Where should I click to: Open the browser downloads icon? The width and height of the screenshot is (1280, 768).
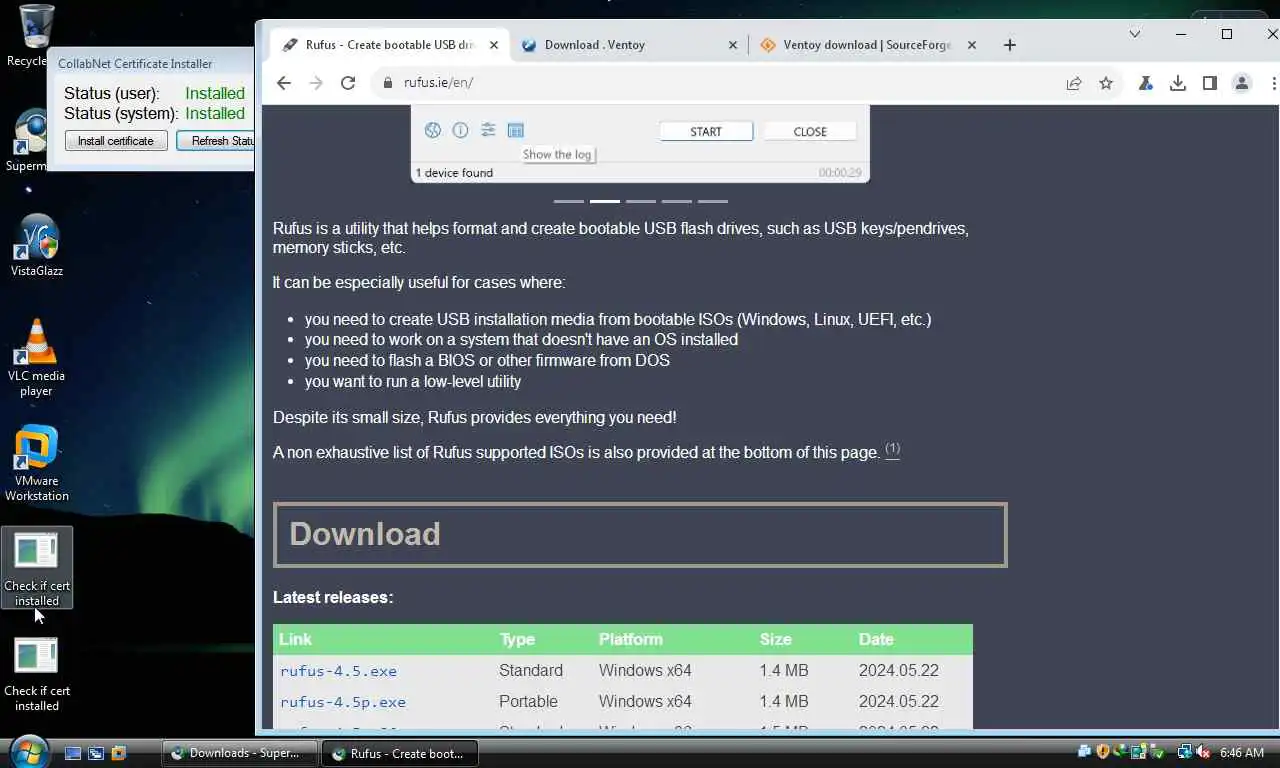1178,83
